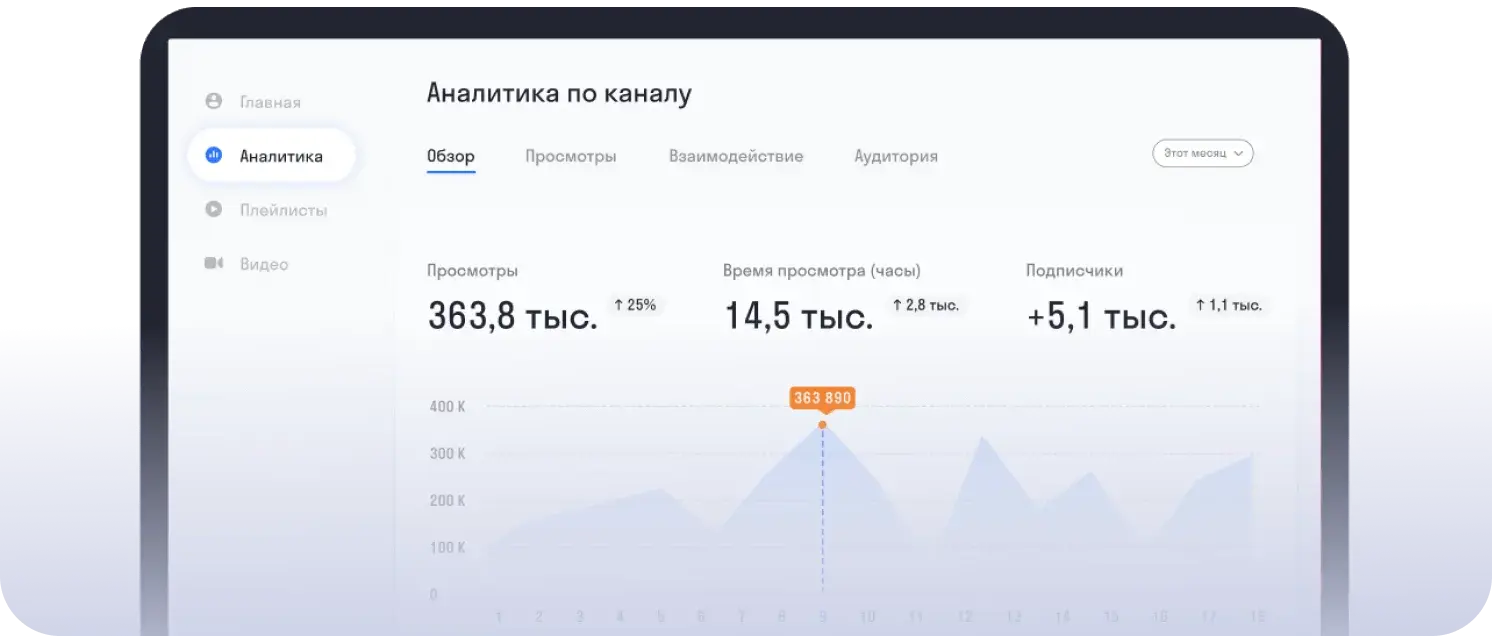
Task: Click the 363,8 тыс. views value
Action: pyautogui.click(x=513, y=316)
